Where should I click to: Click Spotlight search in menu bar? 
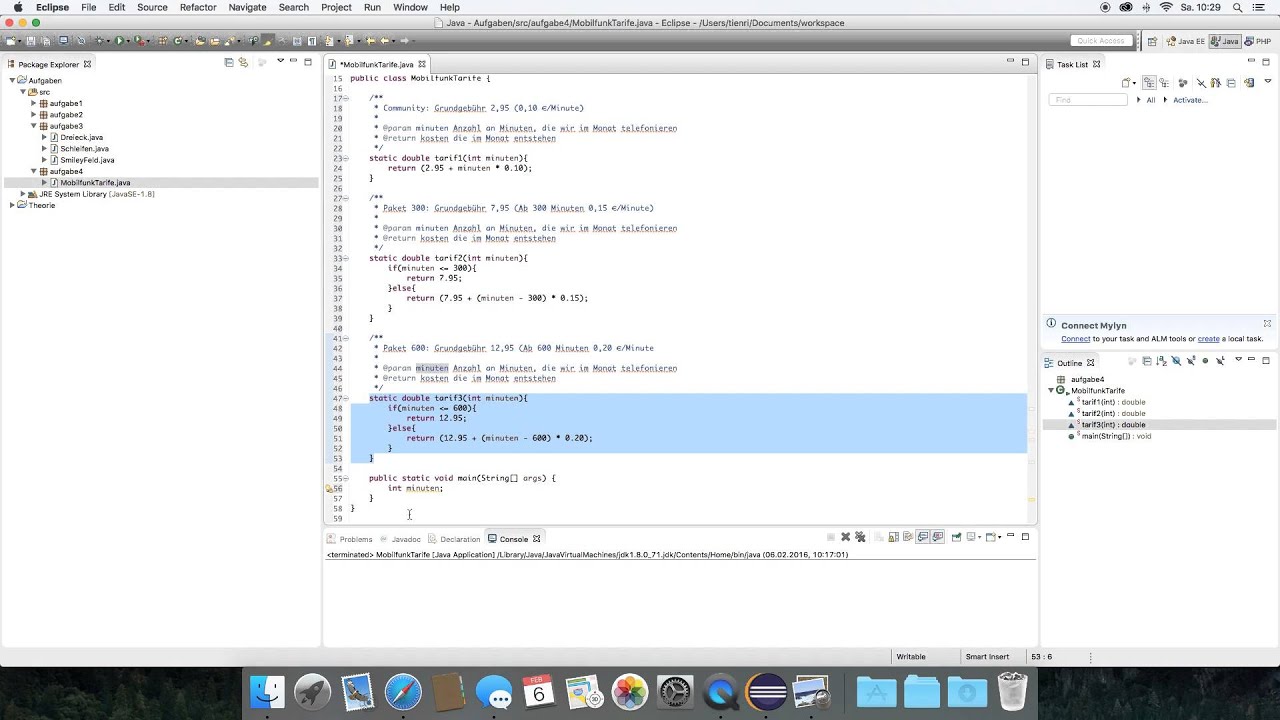1238,7
